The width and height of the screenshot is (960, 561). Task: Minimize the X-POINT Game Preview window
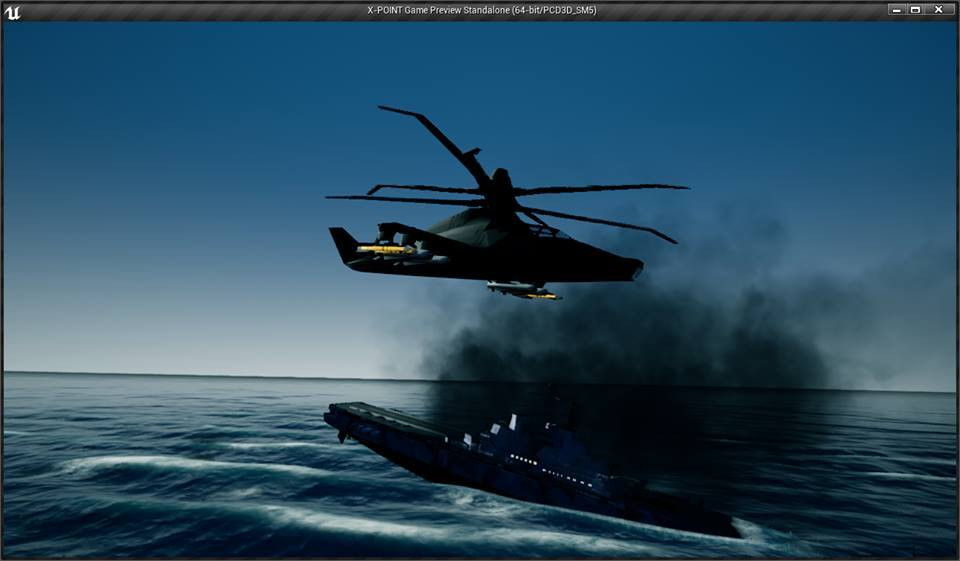pos(896,10)
